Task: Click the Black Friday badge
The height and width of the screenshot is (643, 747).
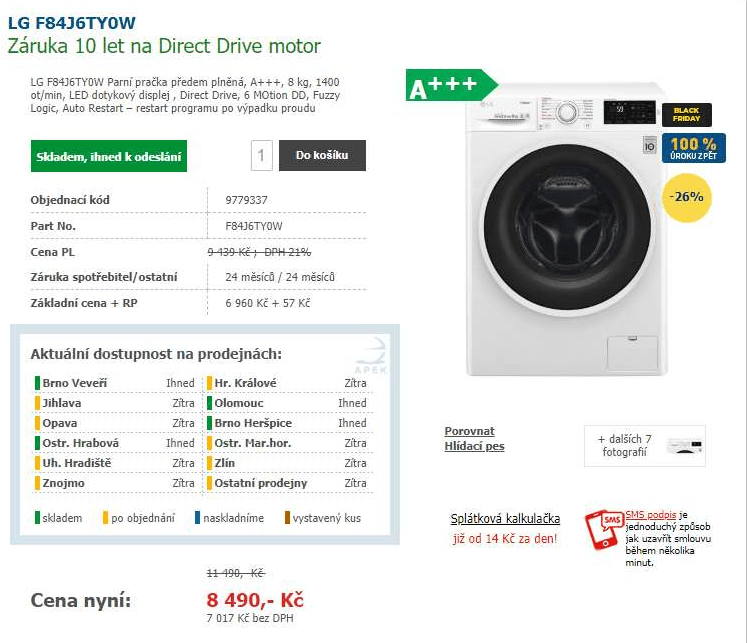Action: pyautogui.click(x=686, y=115)
